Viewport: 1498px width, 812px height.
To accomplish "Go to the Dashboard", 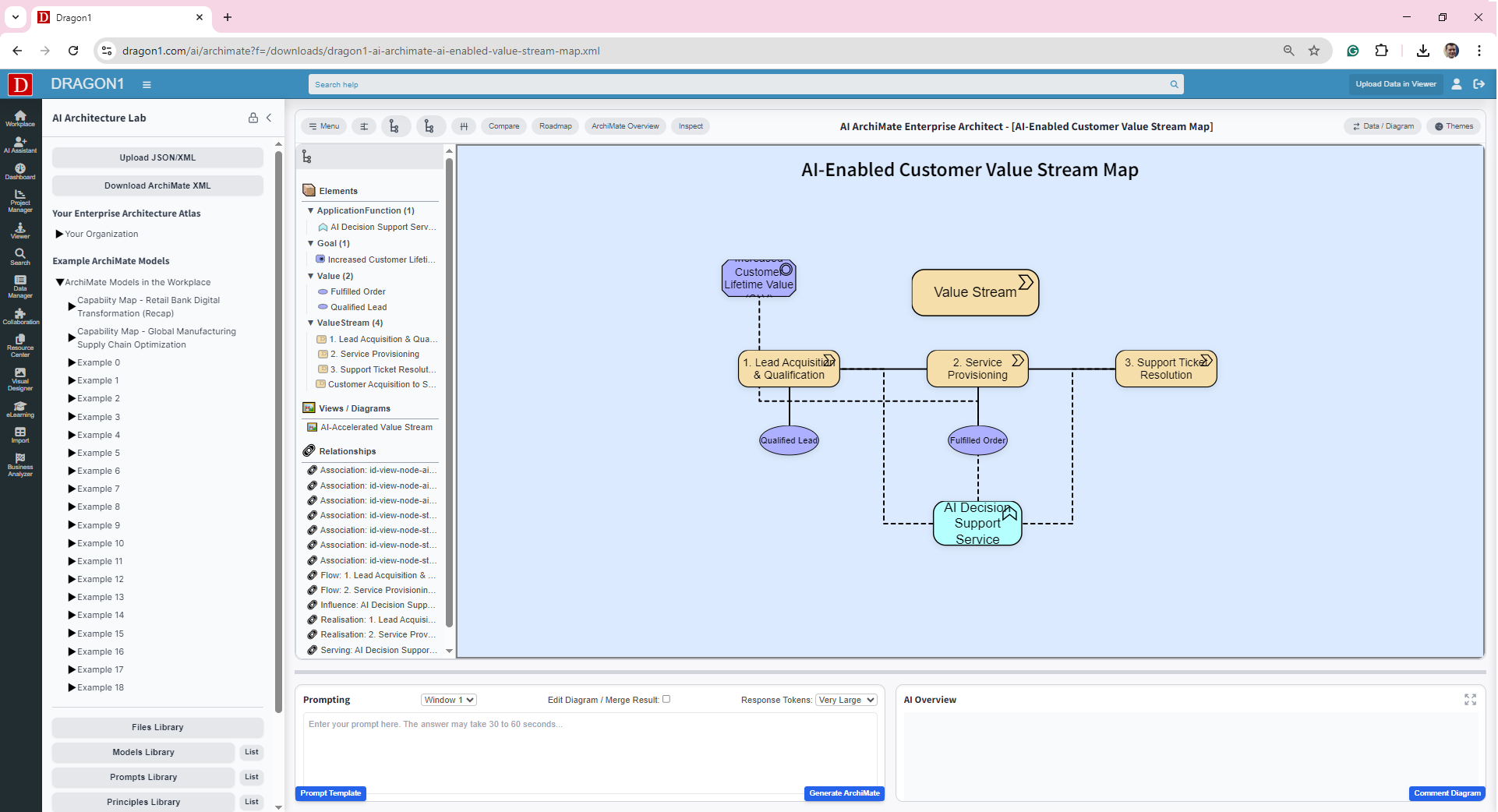I will click(x=19, y=171).
